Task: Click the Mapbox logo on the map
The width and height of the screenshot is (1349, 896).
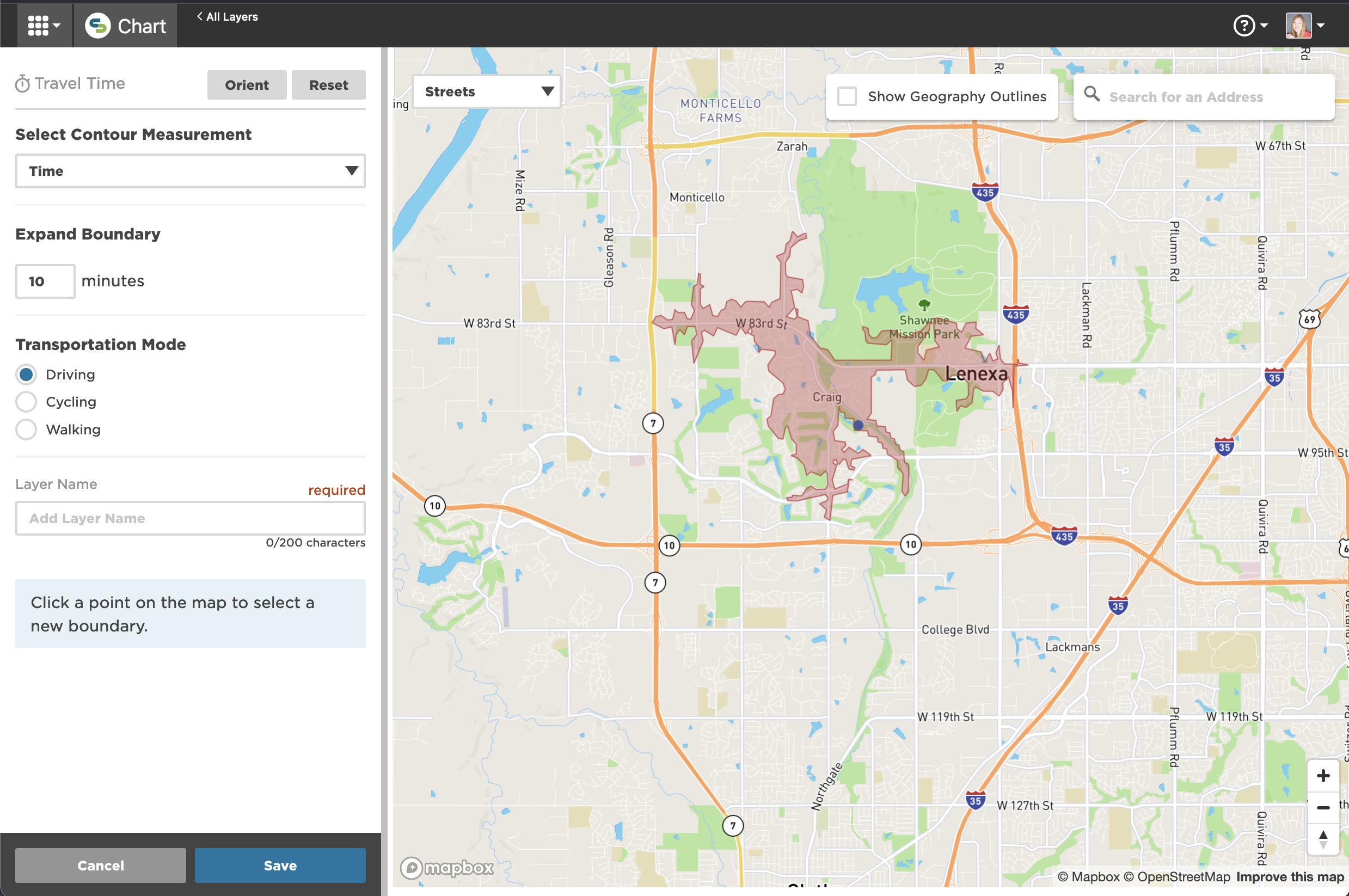Action: [447, 868]
